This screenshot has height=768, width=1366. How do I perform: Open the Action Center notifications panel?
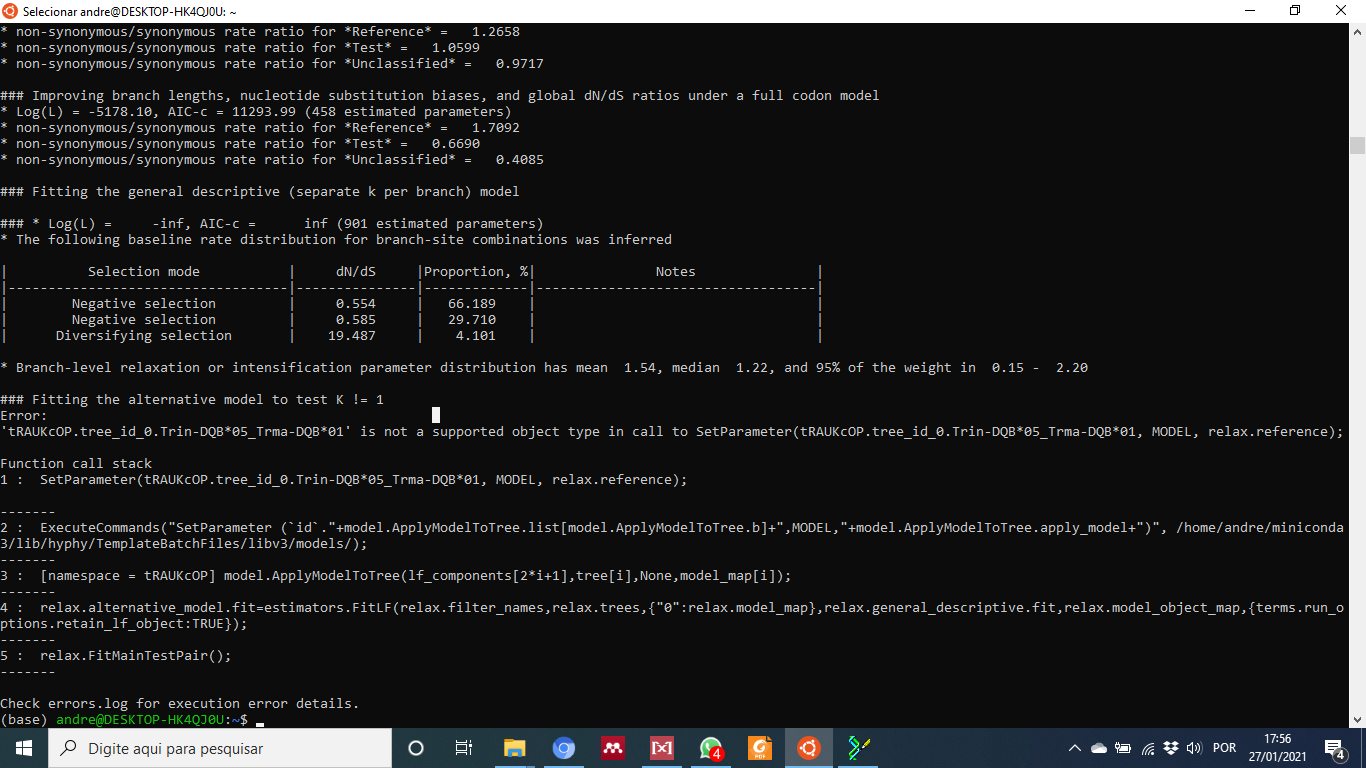pyautogui.click(x=1335, y=748)
